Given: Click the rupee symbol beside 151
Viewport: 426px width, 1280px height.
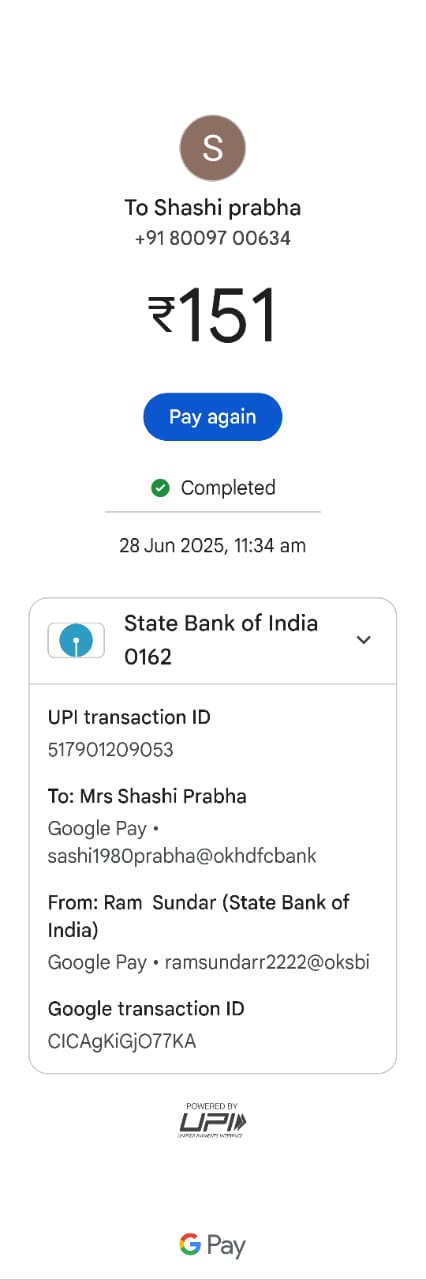Looking at the screenshot, I should pyautogui.click(x=162, y=314).
